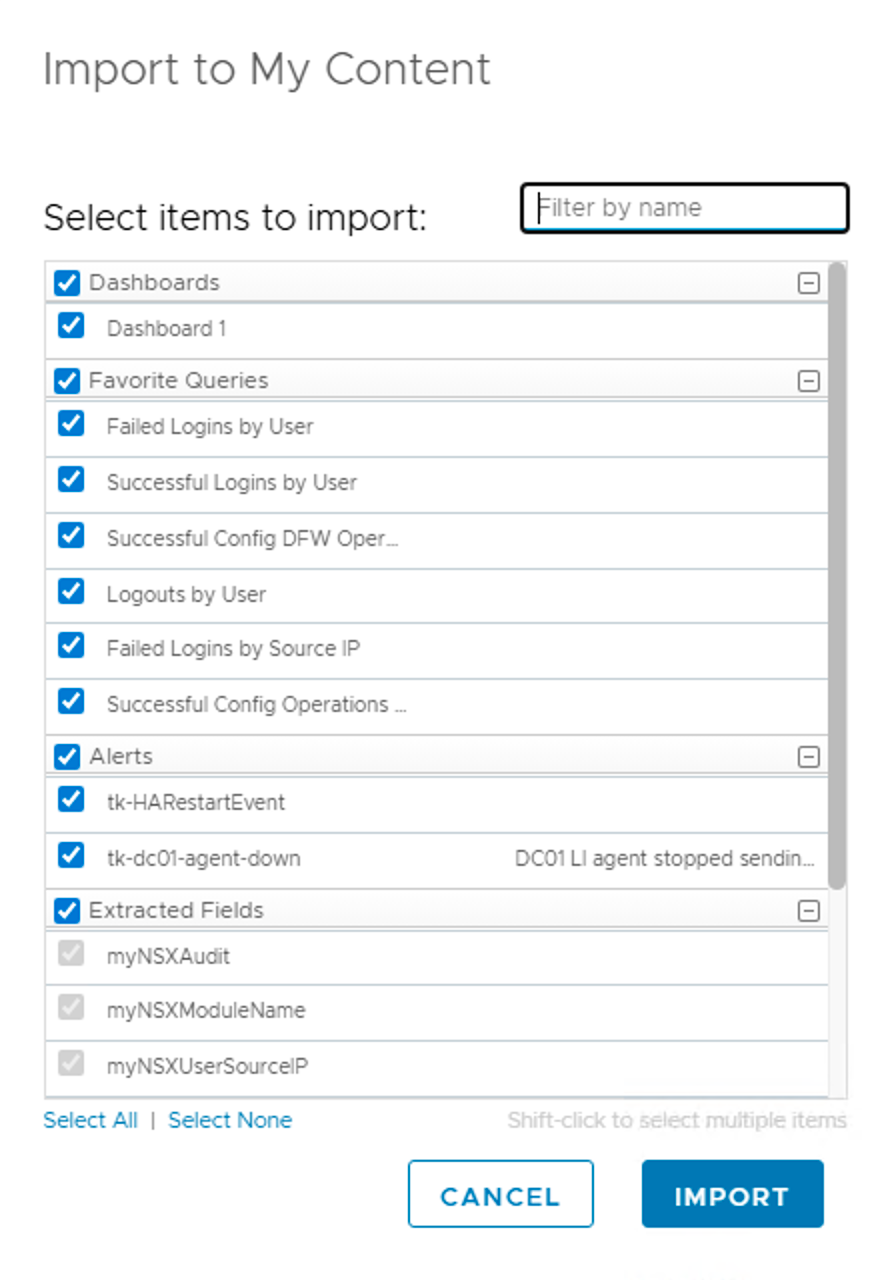Deselect Failed Logins by User checkbox

coord(71,424)
